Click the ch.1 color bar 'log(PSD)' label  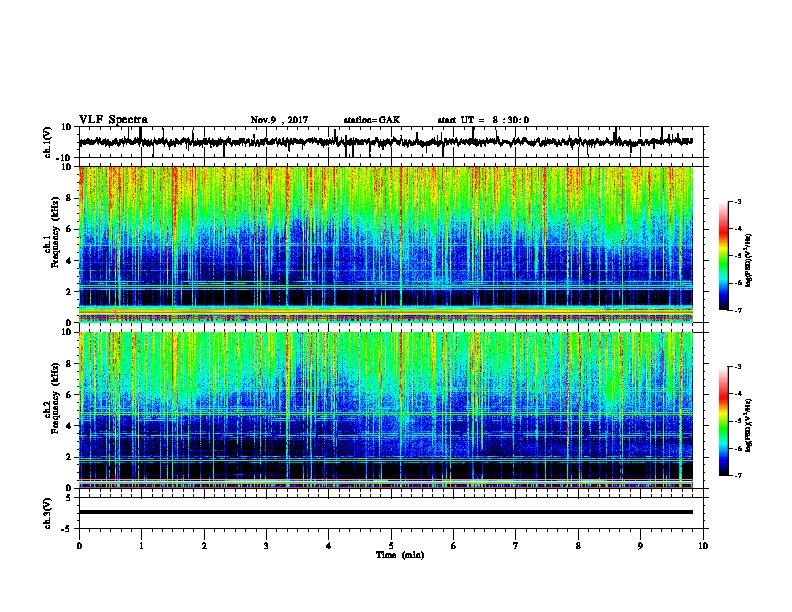(x=749, y=260)
